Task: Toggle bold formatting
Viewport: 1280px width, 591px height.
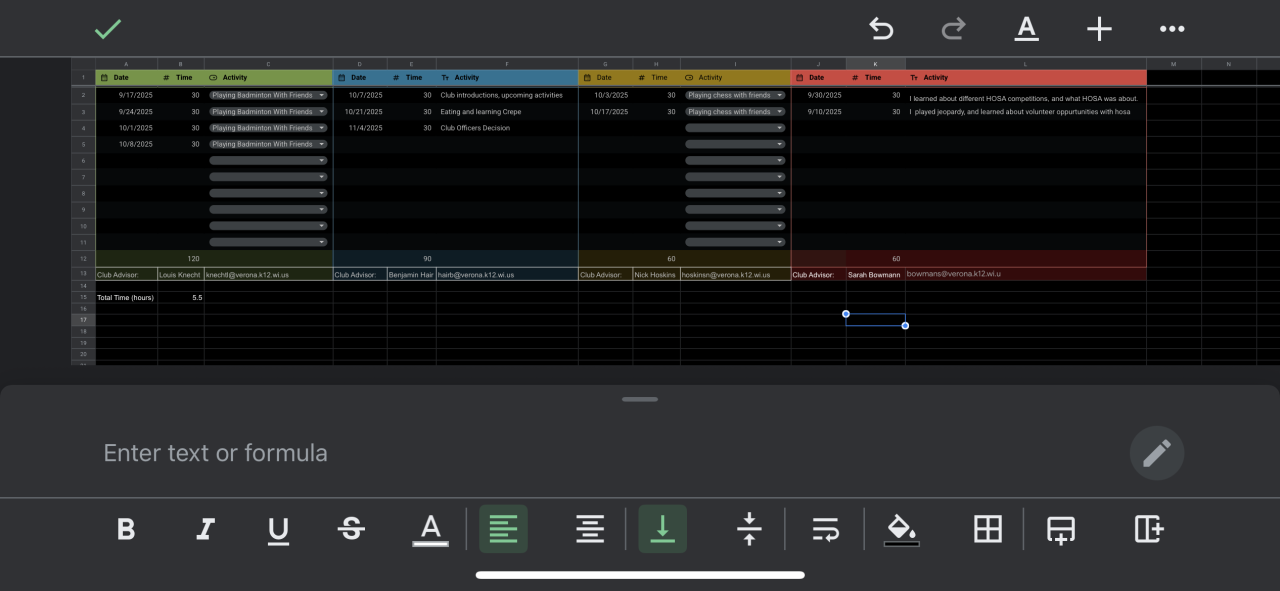Action: point(126,529)
